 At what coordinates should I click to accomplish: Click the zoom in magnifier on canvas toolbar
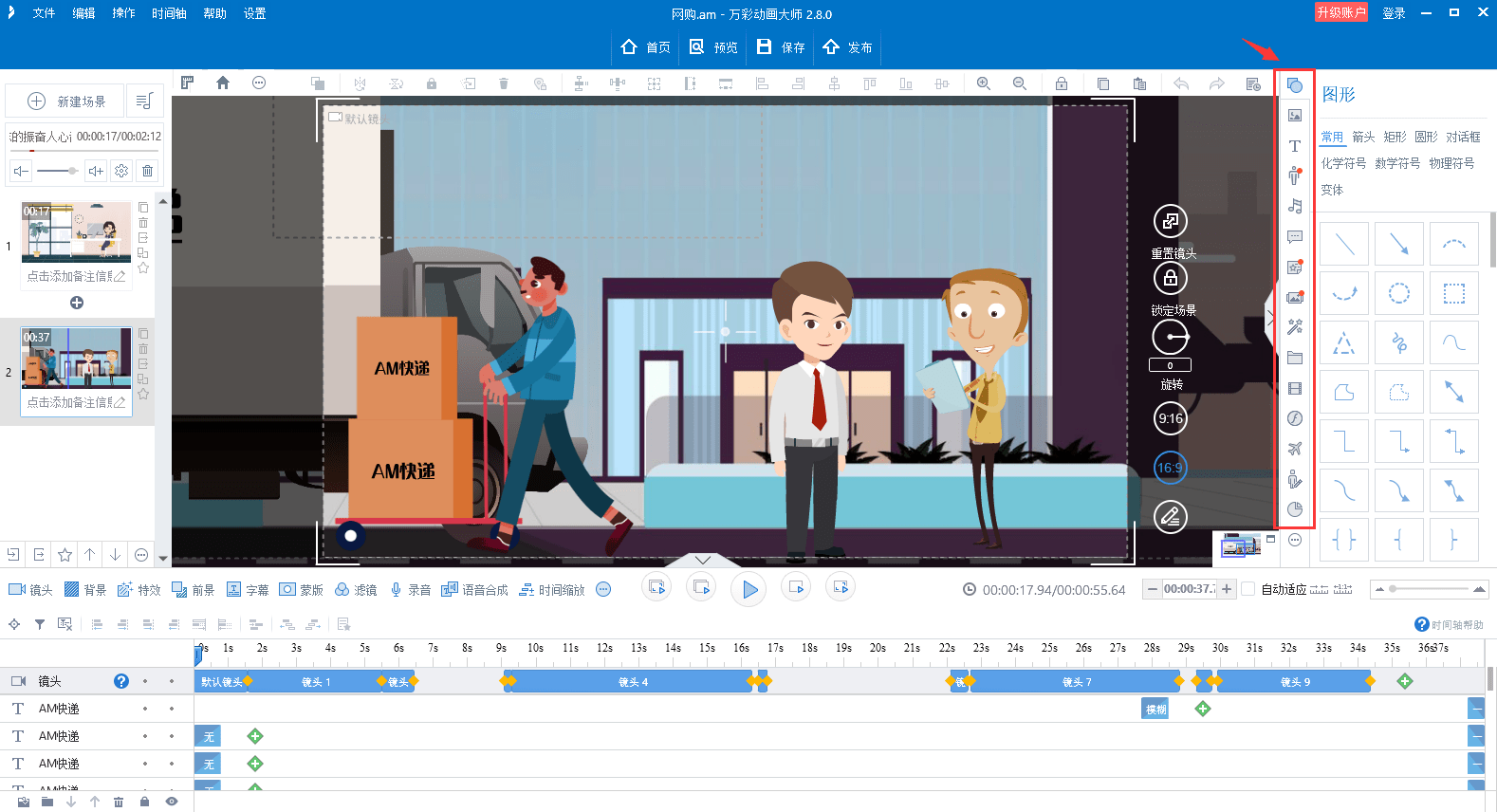(x=984, y=83)
